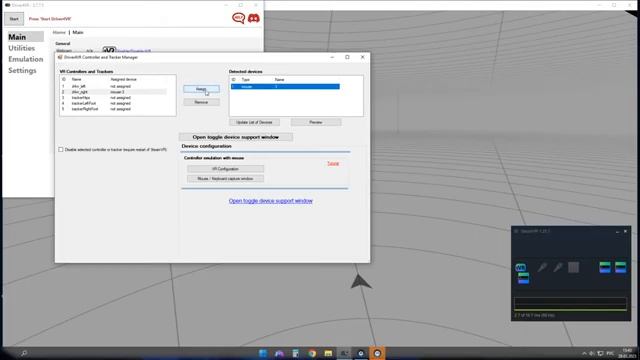The height and width of the screenshot is (360, 640).
Task: Click the Home breadcrumb link
Action: click(59, 32)
